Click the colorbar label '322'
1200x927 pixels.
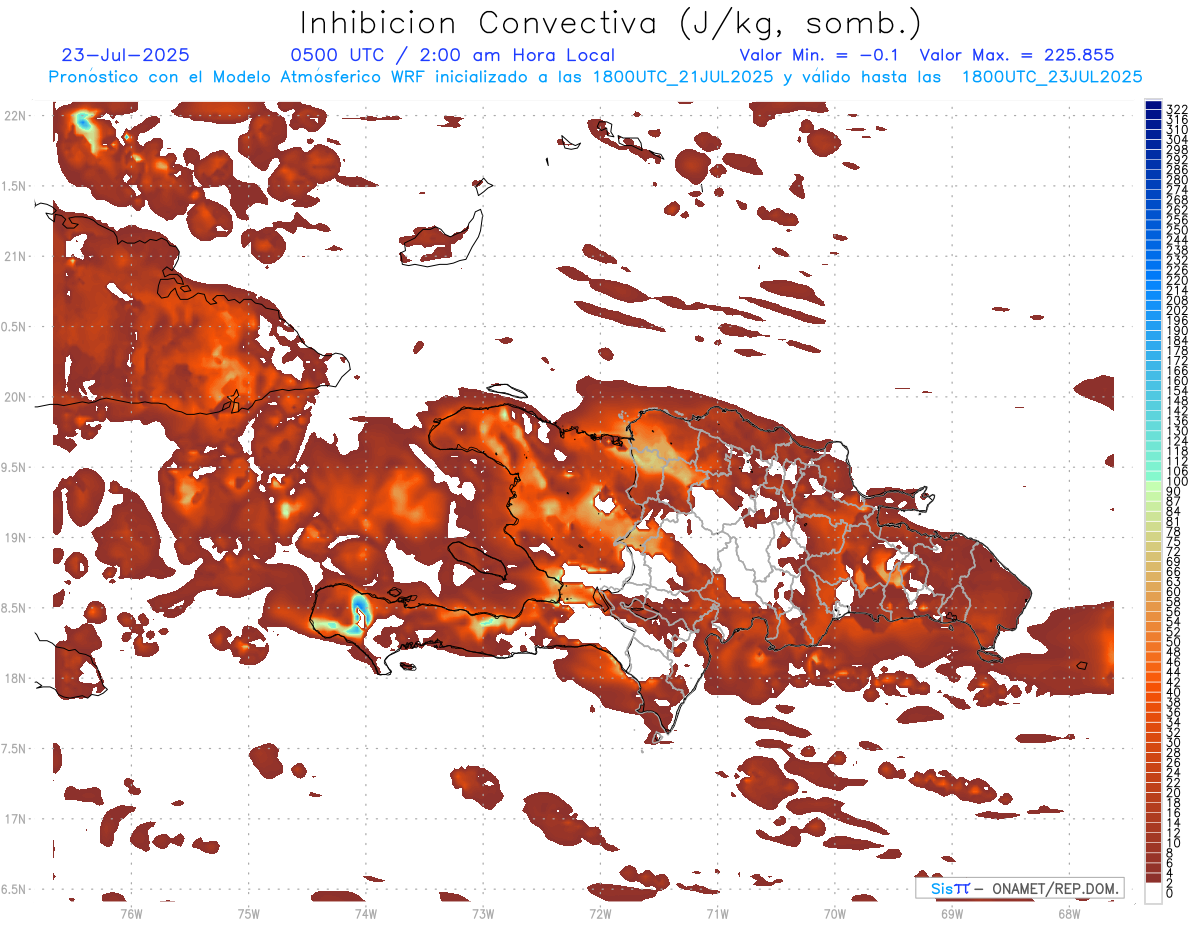tap(1177, 108)
